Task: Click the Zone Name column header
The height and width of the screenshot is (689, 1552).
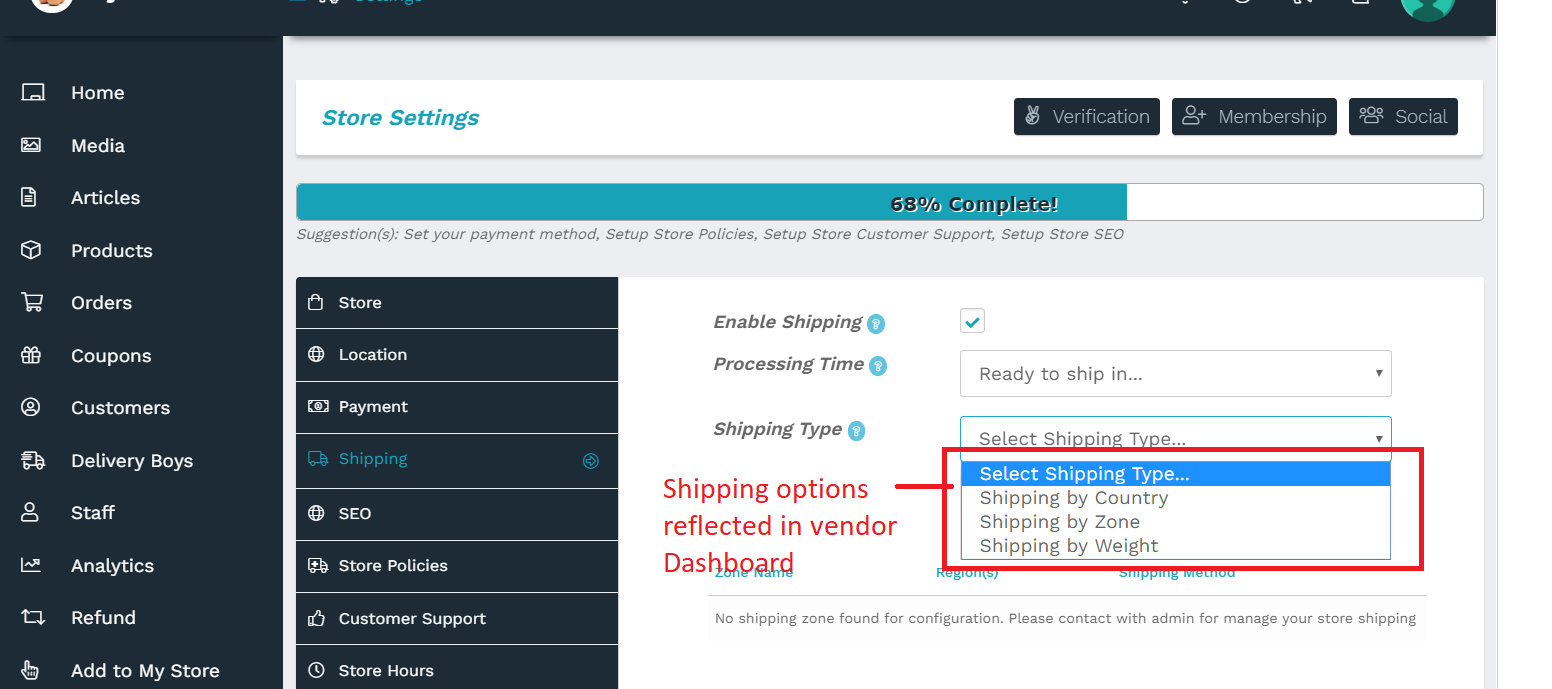Action: tap(754, 573)
